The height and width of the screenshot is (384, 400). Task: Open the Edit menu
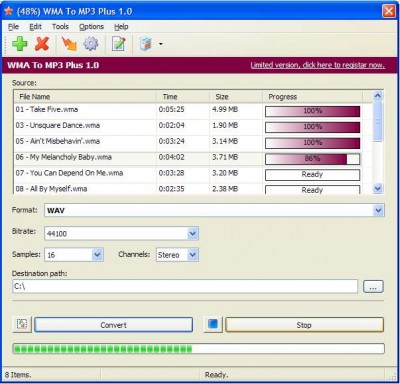35,27
